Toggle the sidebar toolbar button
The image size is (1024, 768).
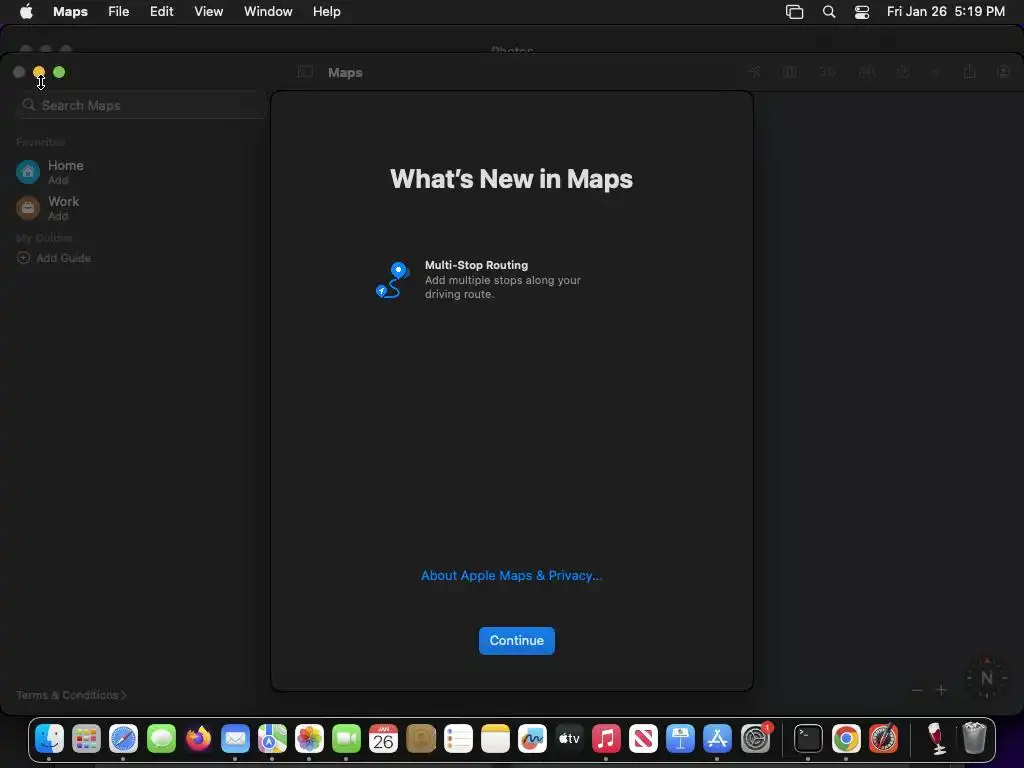[x=305, y=72]
